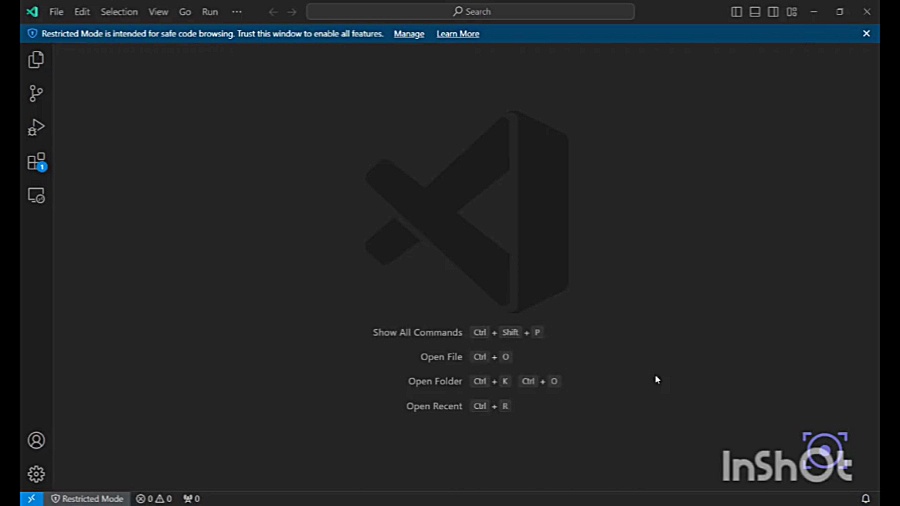Click the K key hint for Open Folder
Screen dimensions: 900x506
coord(505,381)
